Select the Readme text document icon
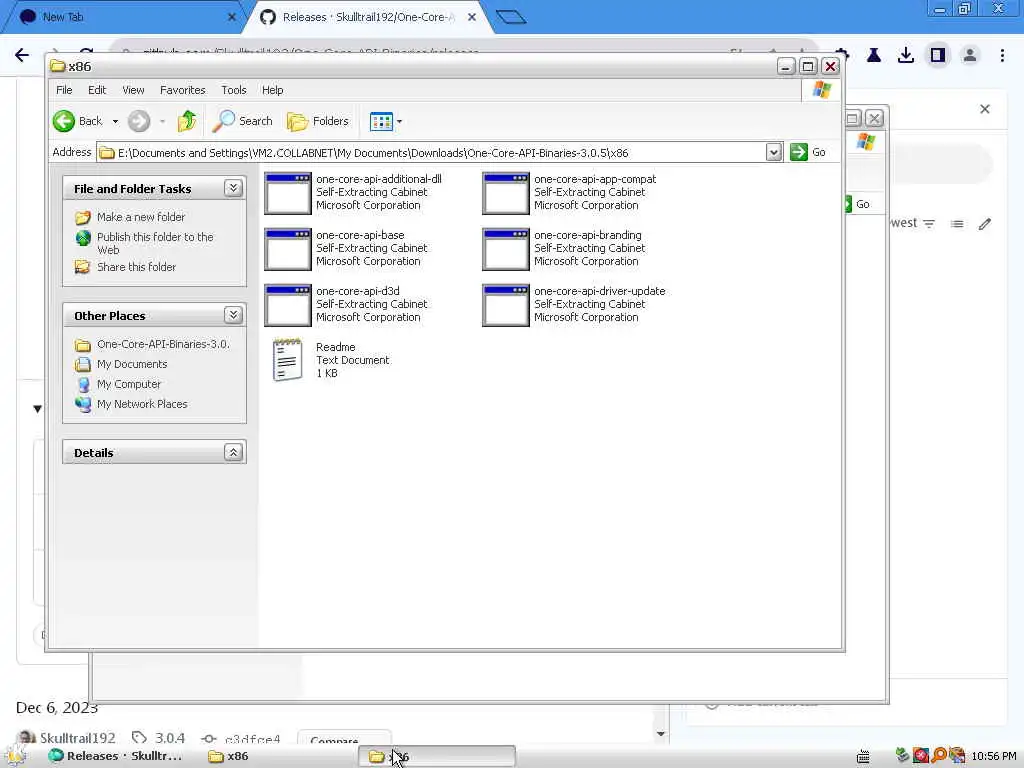This screenshot has width=1024, height=768. [x=287, y=360]
